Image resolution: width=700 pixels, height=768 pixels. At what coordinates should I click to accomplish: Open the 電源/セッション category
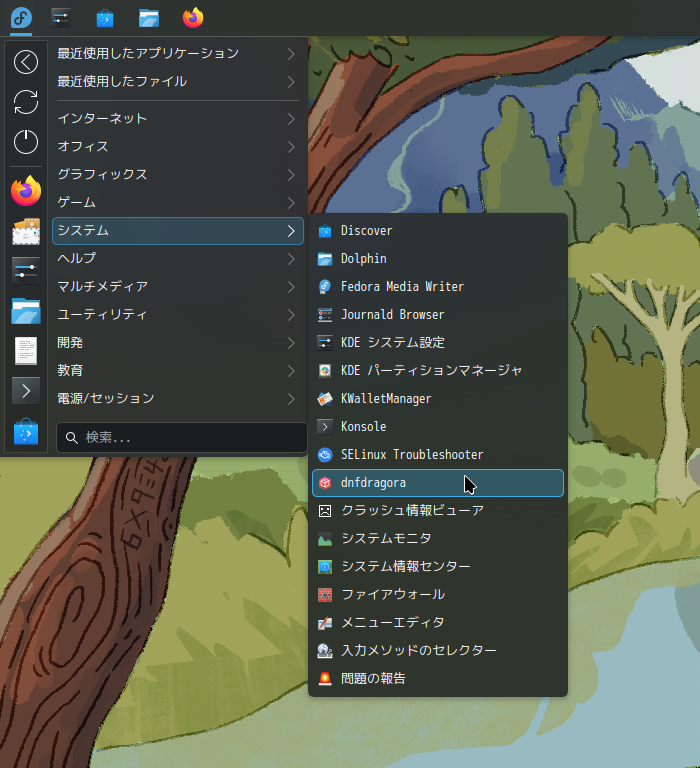[178, 398]
